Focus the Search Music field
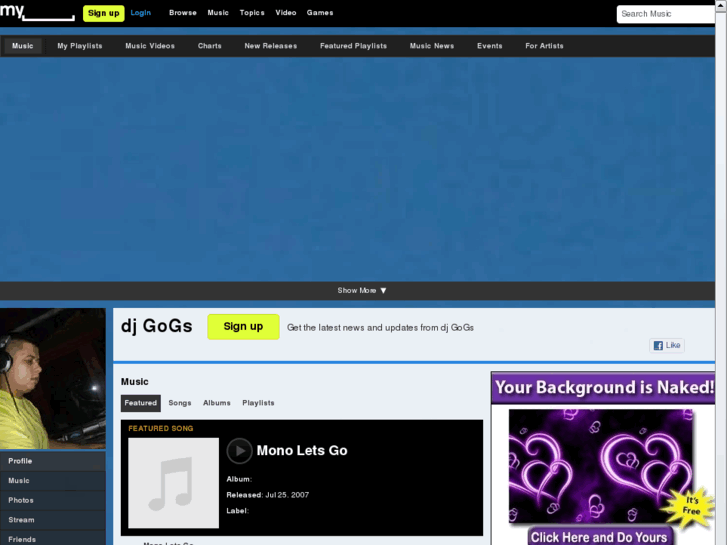This screenshot has height=545, width=727. pos(666,14)
